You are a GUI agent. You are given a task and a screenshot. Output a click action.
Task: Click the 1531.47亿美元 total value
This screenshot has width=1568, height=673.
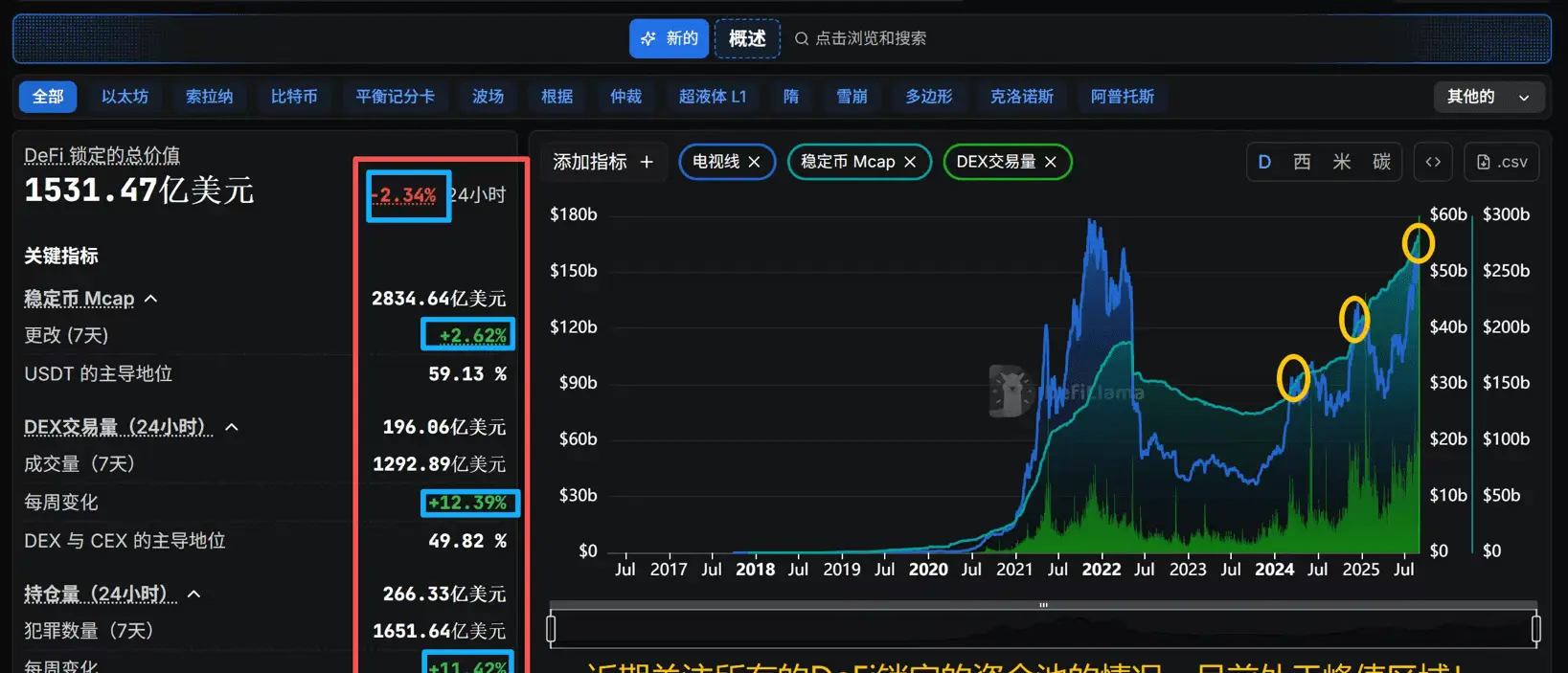point(139,190)
